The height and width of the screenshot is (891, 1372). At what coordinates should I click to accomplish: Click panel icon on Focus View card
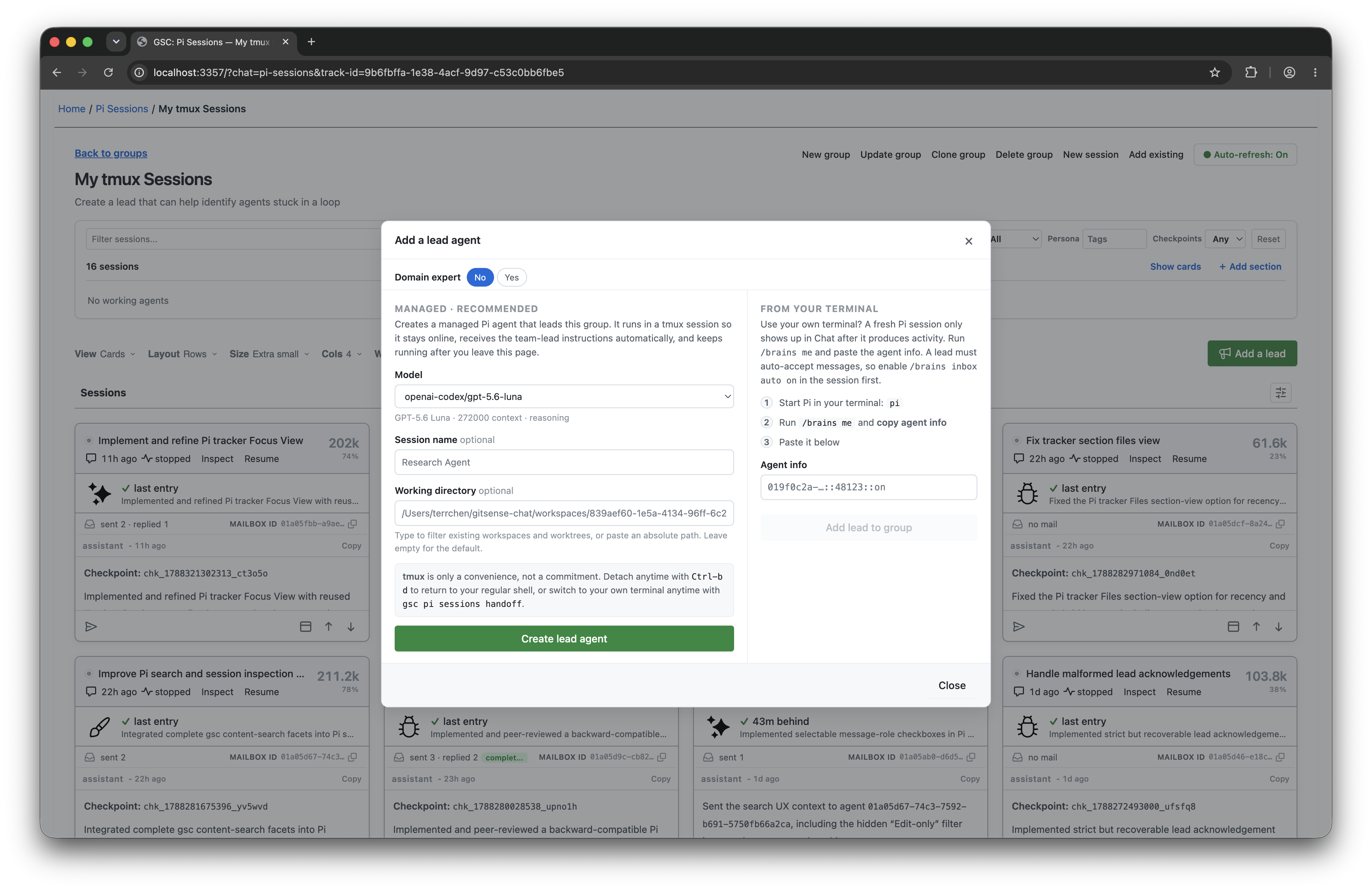[x=306, y=627]
